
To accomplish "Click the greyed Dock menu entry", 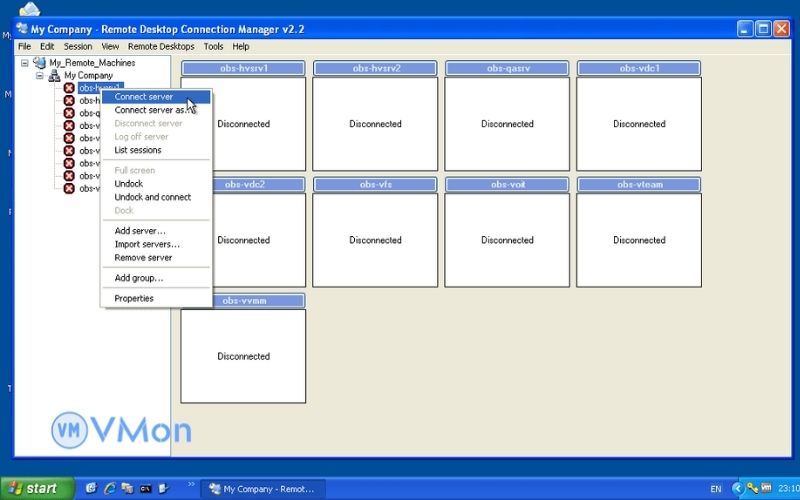I will [156, 210].
